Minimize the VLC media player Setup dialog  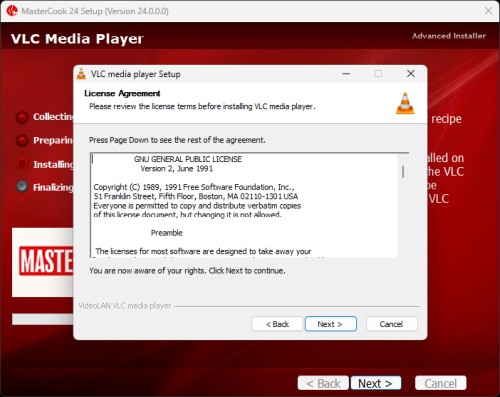click(346, 74)
